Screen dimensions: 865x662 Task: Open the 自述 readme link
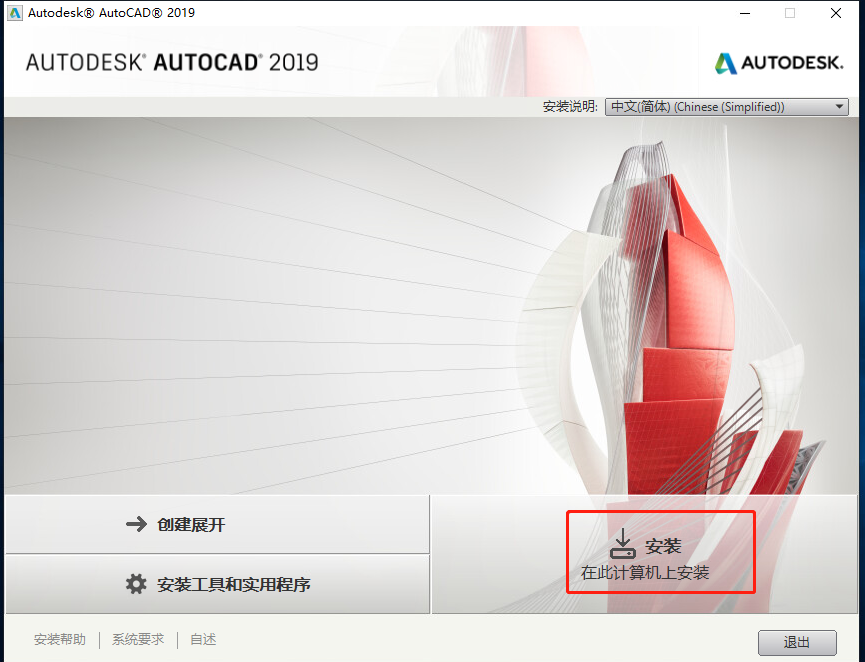pyautogui.click(x=203, y=639)
